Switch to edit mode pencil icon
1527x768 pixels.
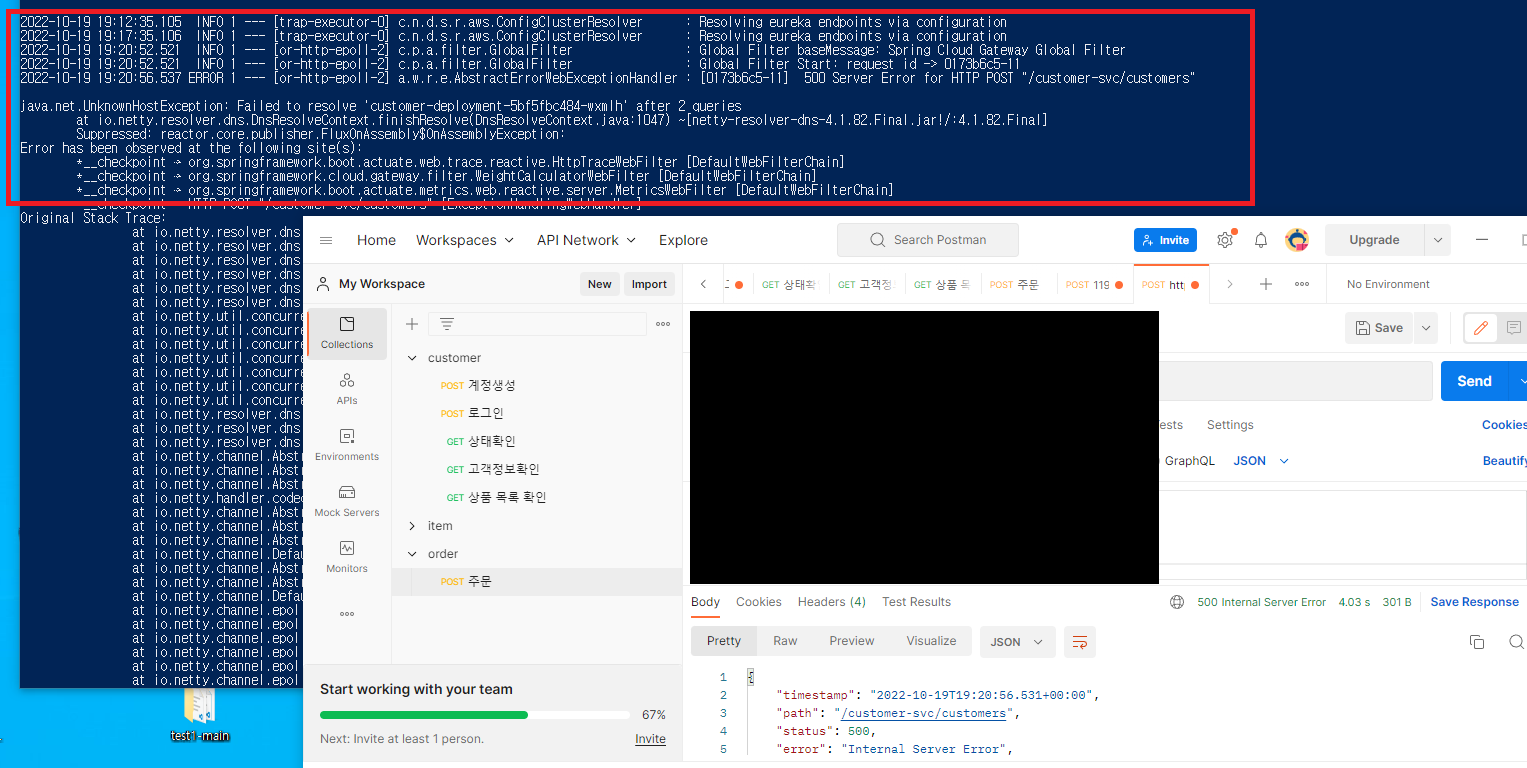(1481, 328)
